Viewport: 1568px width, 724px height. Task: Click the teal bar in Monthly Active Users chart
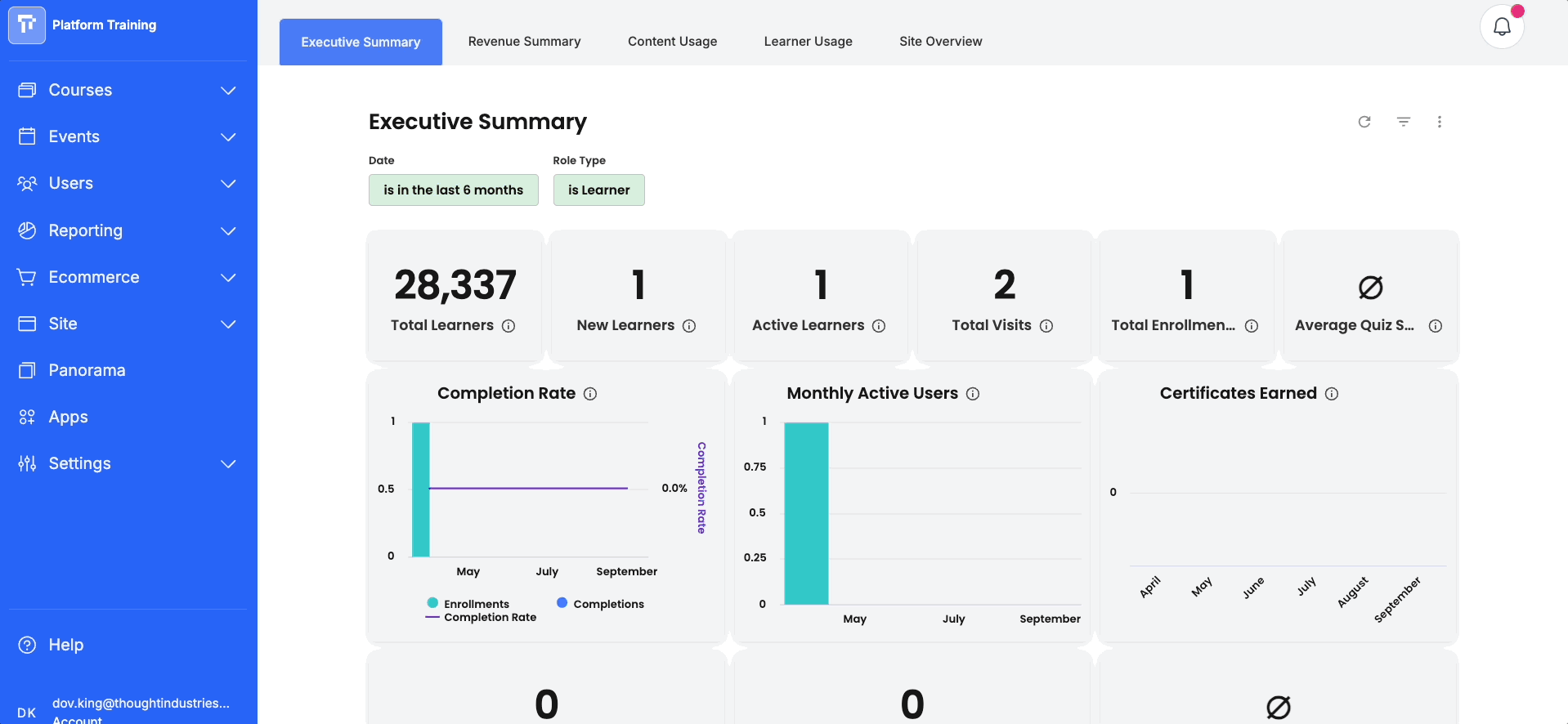pos(806,513)
